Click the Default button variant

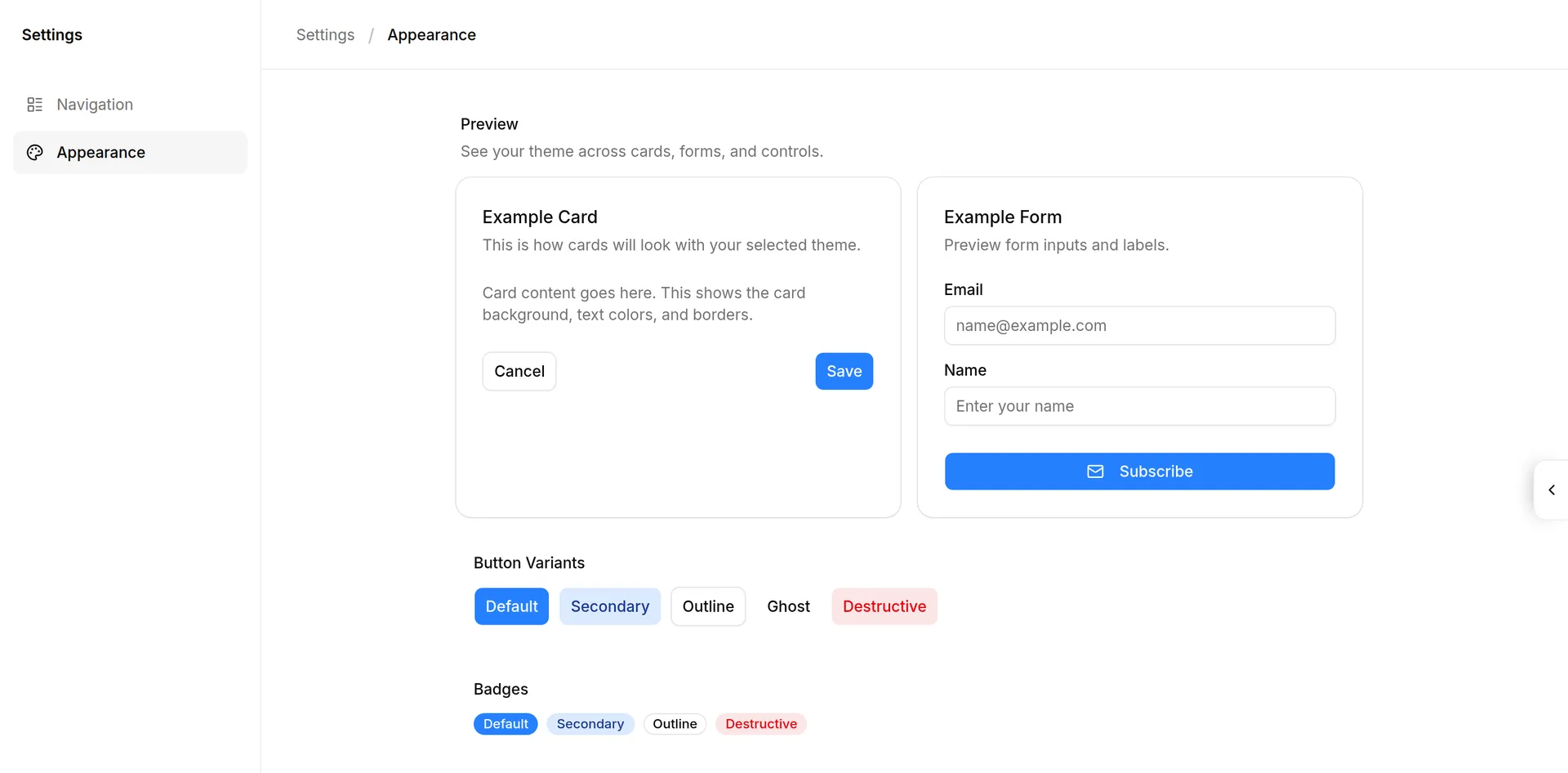tap(511, 606)
